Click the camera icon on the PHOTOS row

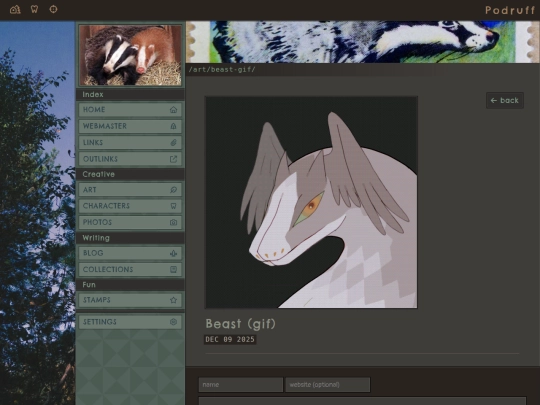click(173, 222)
